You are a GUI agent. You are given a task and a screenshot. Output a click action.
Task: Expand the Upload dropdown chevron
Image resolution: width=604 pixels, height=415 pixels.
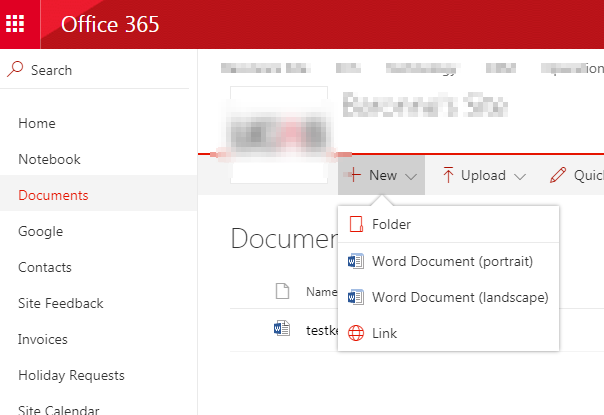pos(520,176)
